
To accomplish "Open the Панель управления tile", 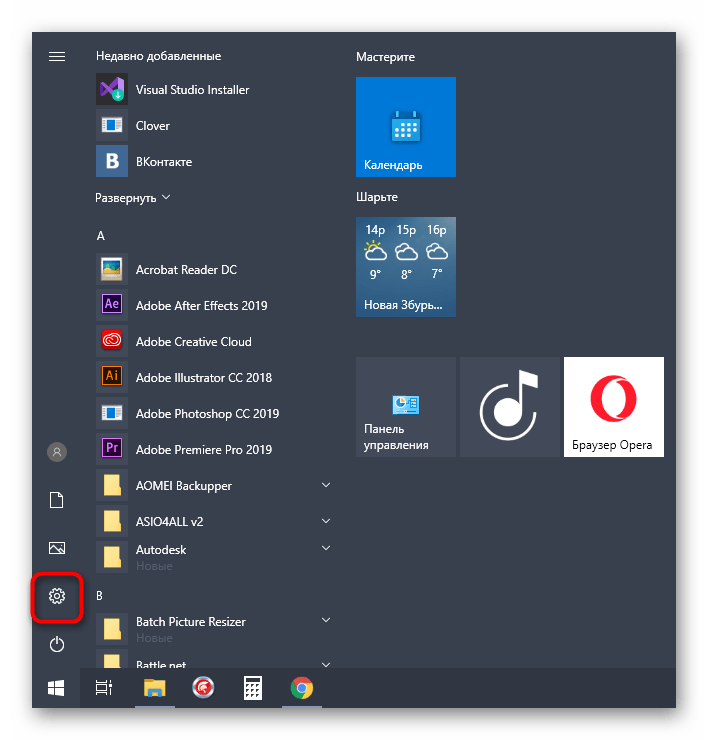I will tap(406, 407).
